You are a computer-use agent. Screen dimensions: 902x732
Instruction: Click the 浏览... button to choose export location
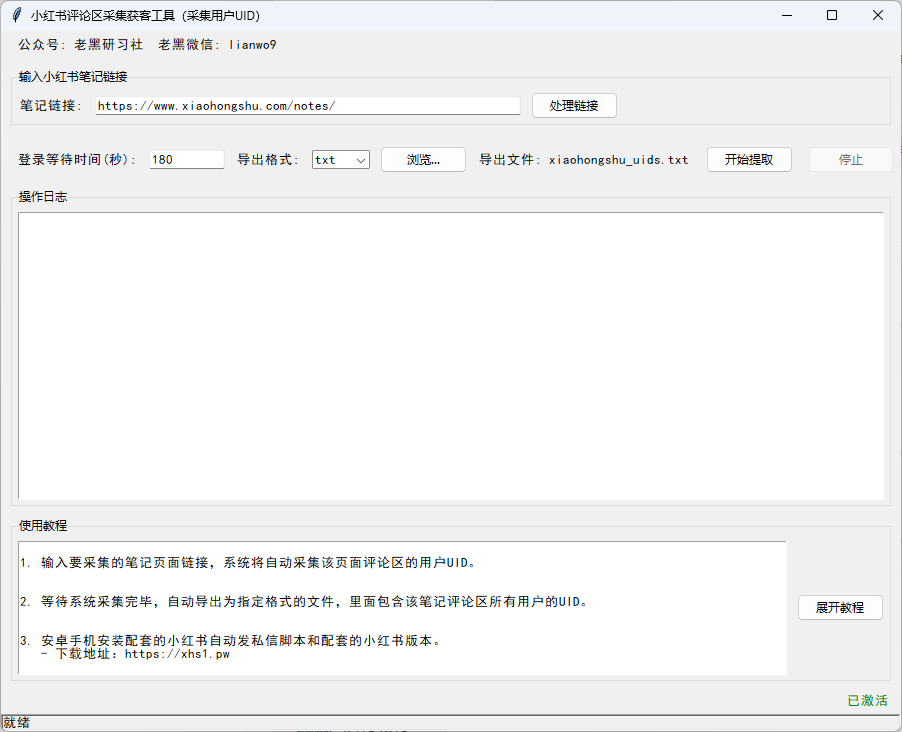point(422,159)
